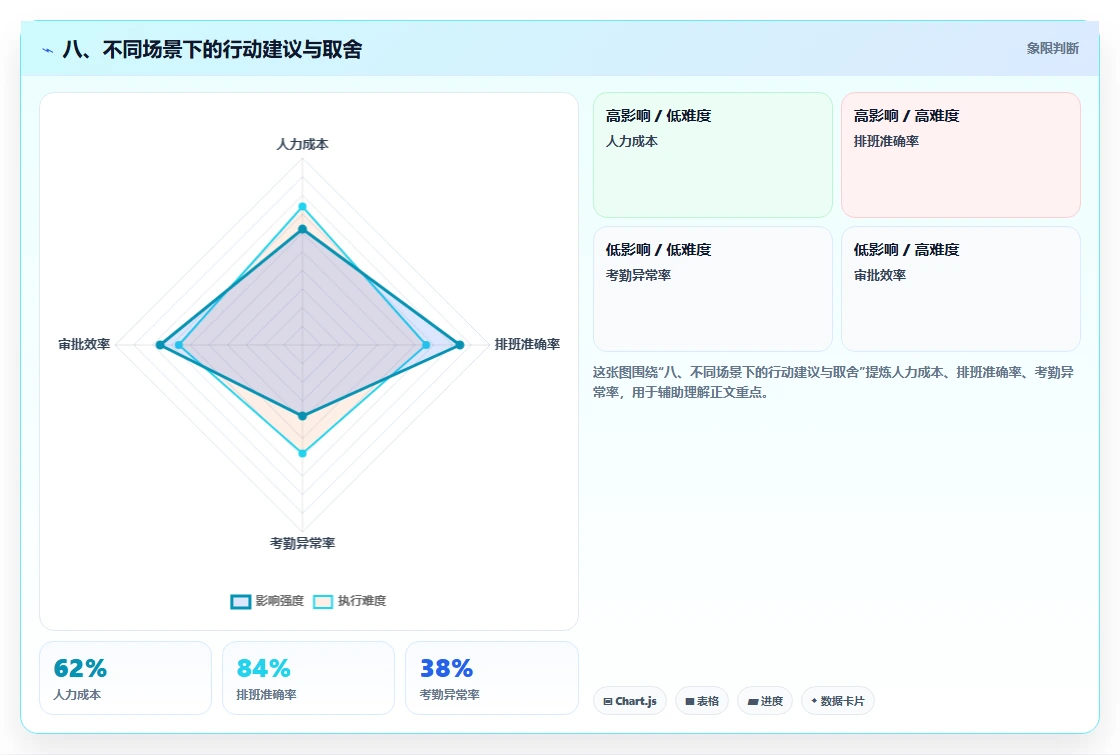Select the 进度 tag chip
This screenshot has width=1120, height=755.
click(x=765, y=701)
